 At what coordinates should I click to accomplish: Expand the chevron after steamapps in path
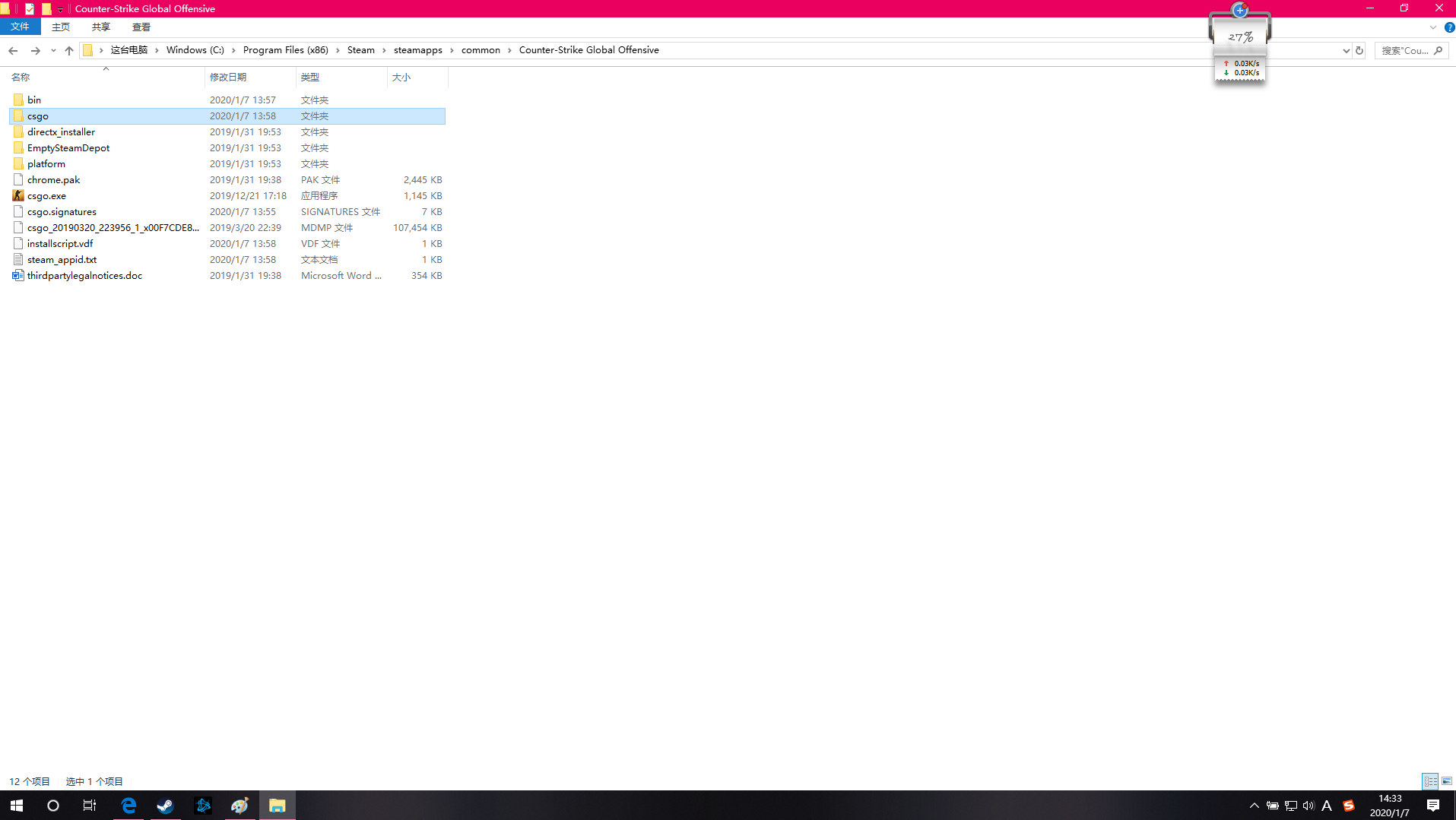pyautogui.click(x=452, y=50)
